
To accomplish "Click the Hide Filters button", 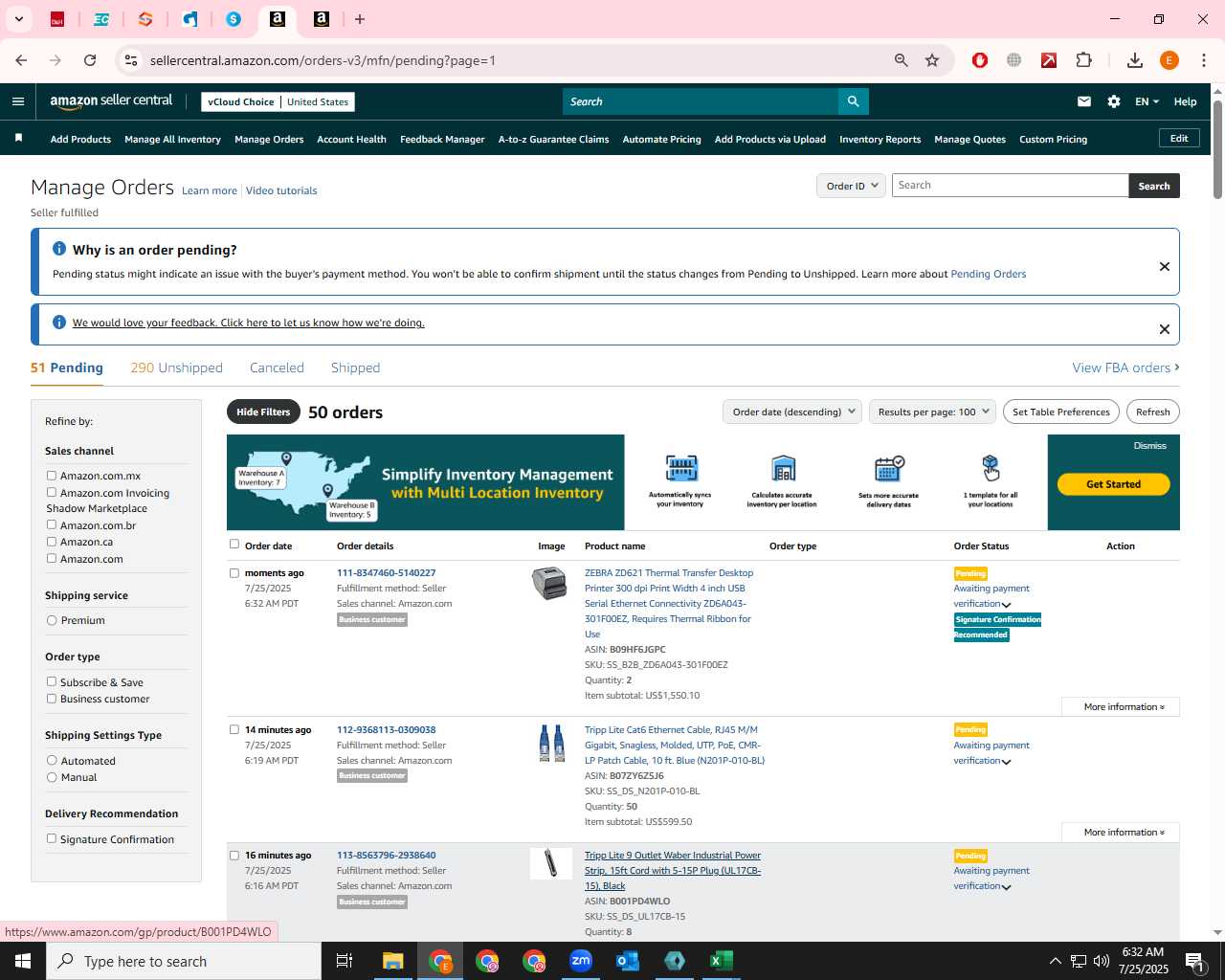I will [263, 412].
